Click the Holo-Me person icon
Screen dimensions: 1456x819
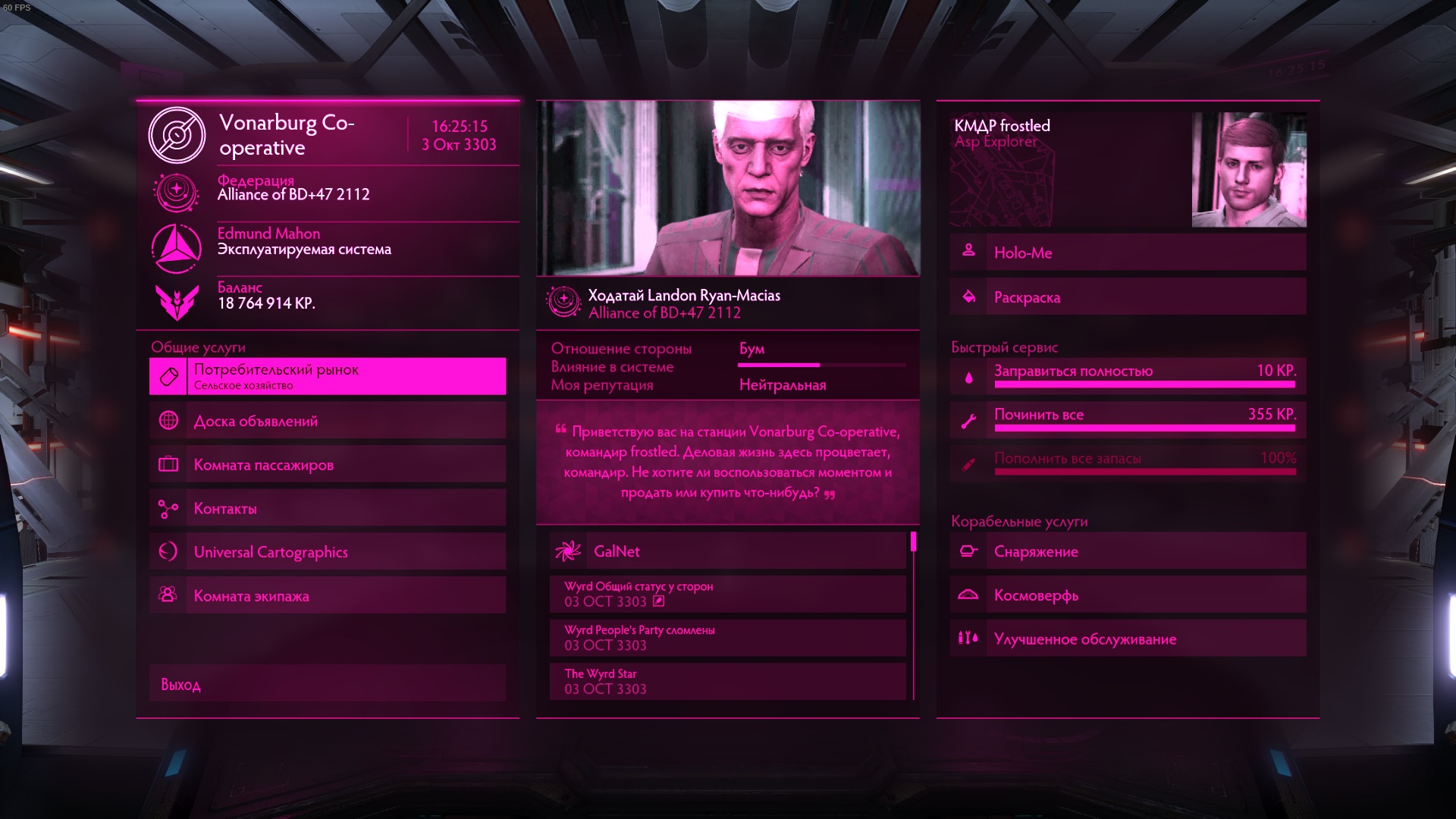pos(968,249)
